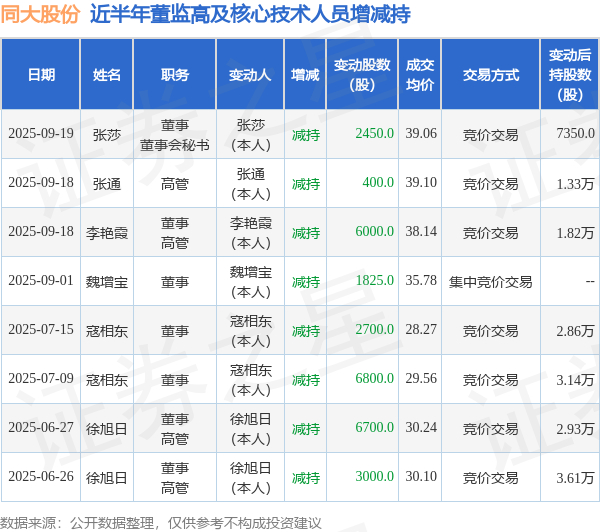600x532 pixels.
Task: Click the share count 6800.0
Action: (374, 379)
